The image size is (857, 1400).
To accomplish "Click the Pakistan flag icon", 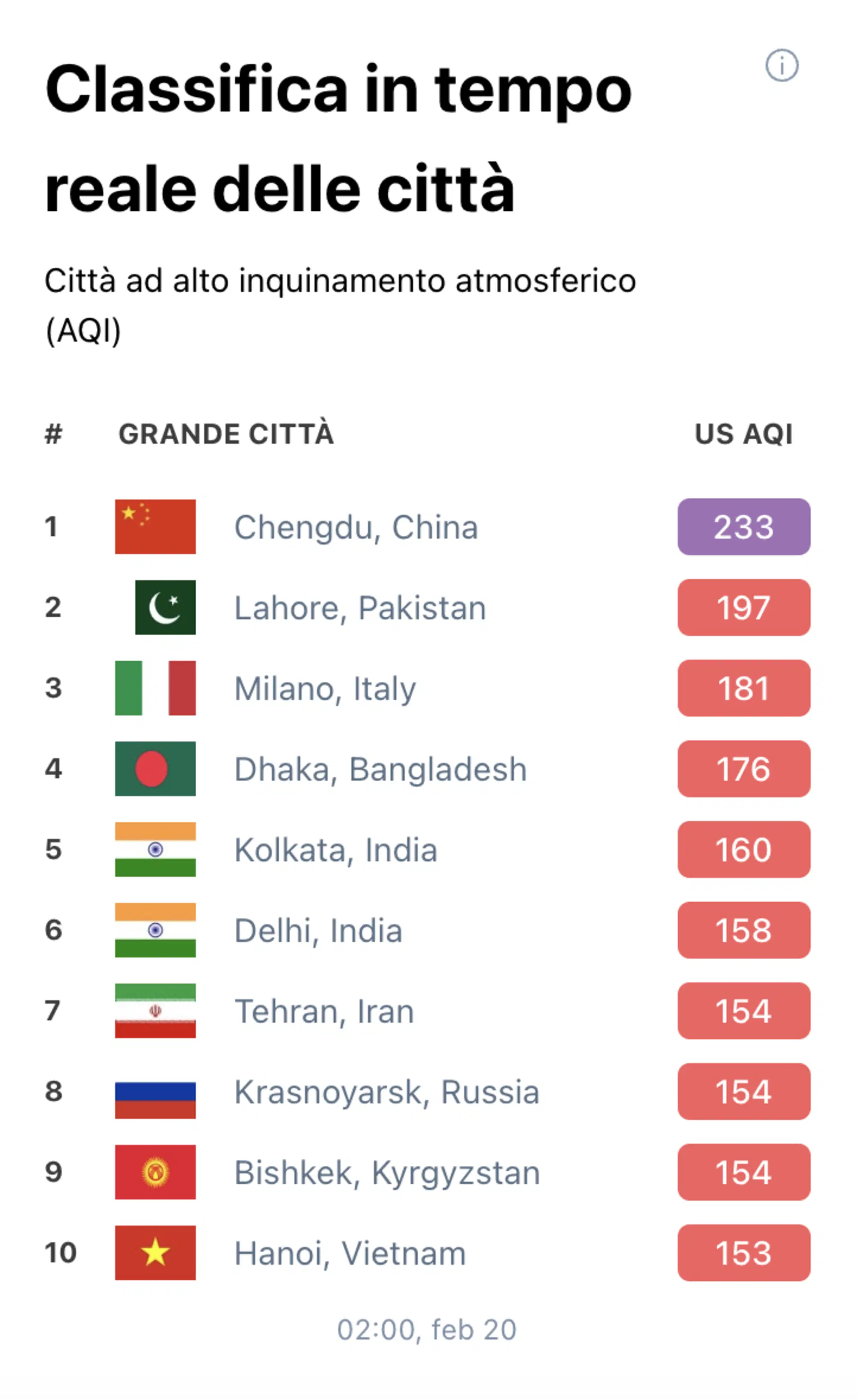I will 165,607.
